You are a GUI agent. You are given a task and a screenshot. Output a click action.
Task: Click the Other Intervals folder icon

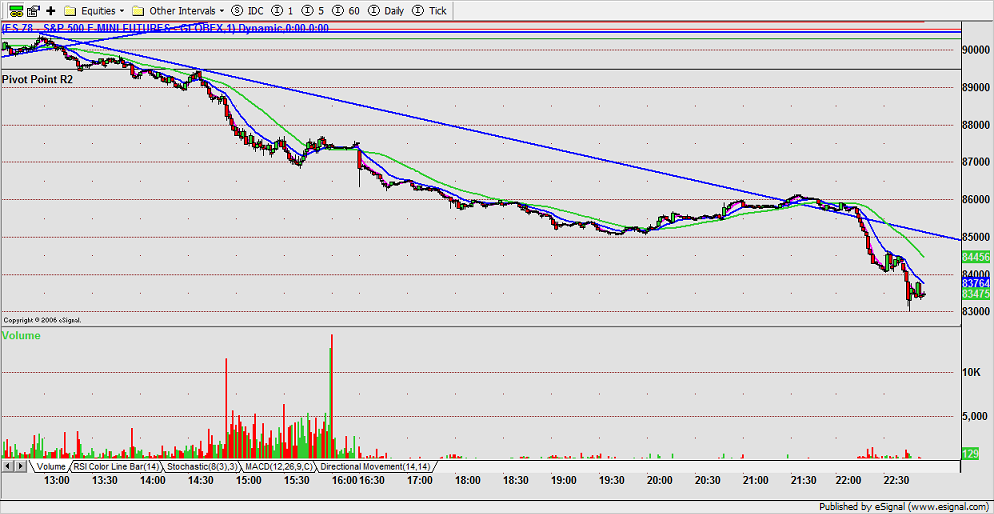138,11
